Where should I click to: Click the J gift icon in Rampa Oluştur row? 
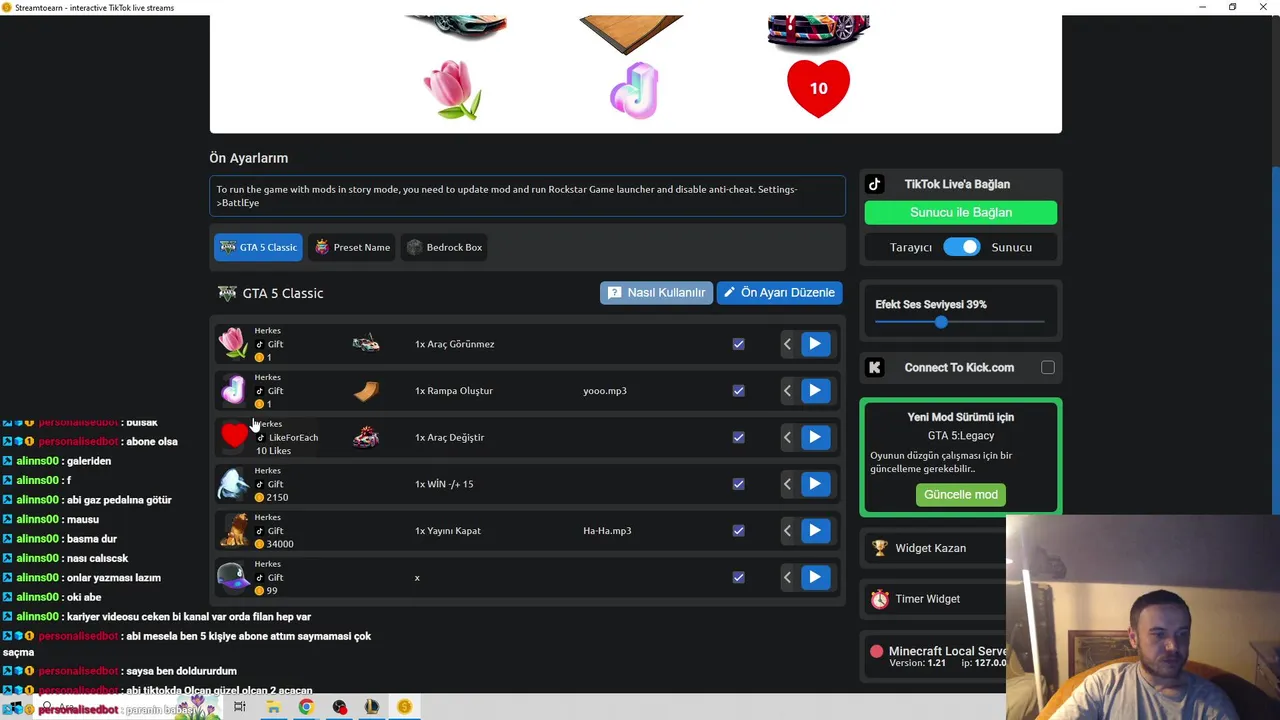(232, 390)
